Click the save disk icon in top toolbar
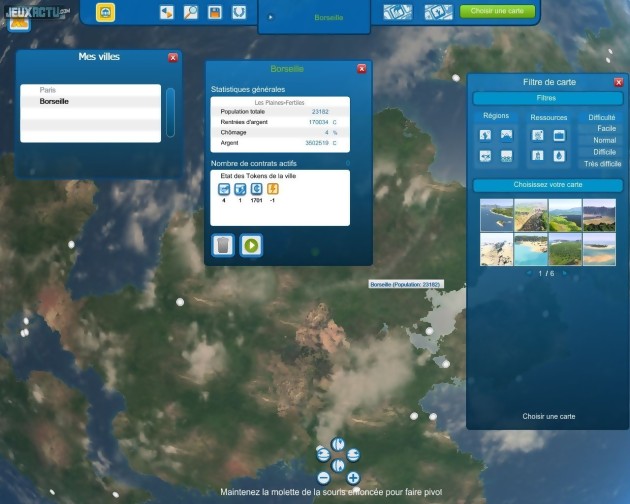The height and width of the screenshot is (504, 630). pos(214,12)
